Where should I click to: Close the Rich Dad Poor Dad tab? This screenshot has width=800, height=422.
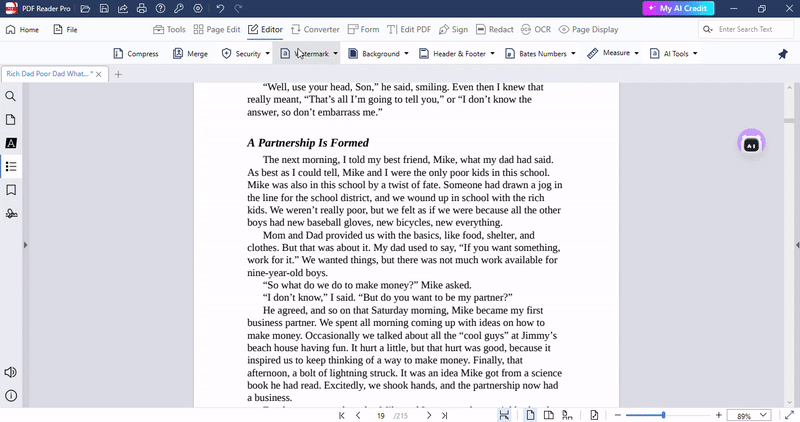pyautogui.click(x=98, y=75)
